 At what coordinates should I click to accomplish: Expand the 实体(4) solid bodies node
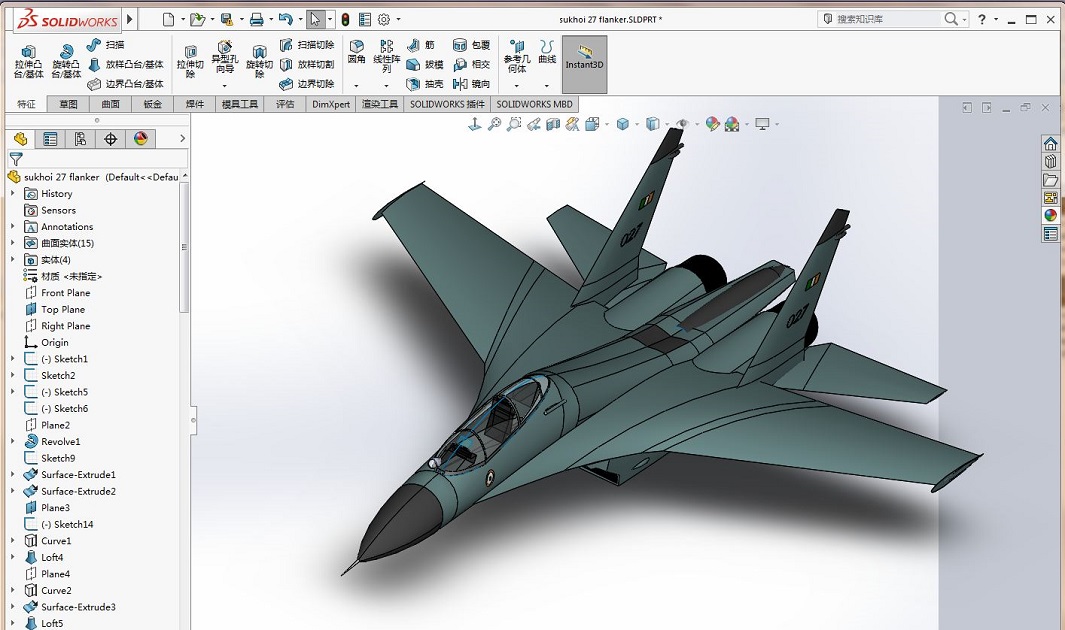12,259
